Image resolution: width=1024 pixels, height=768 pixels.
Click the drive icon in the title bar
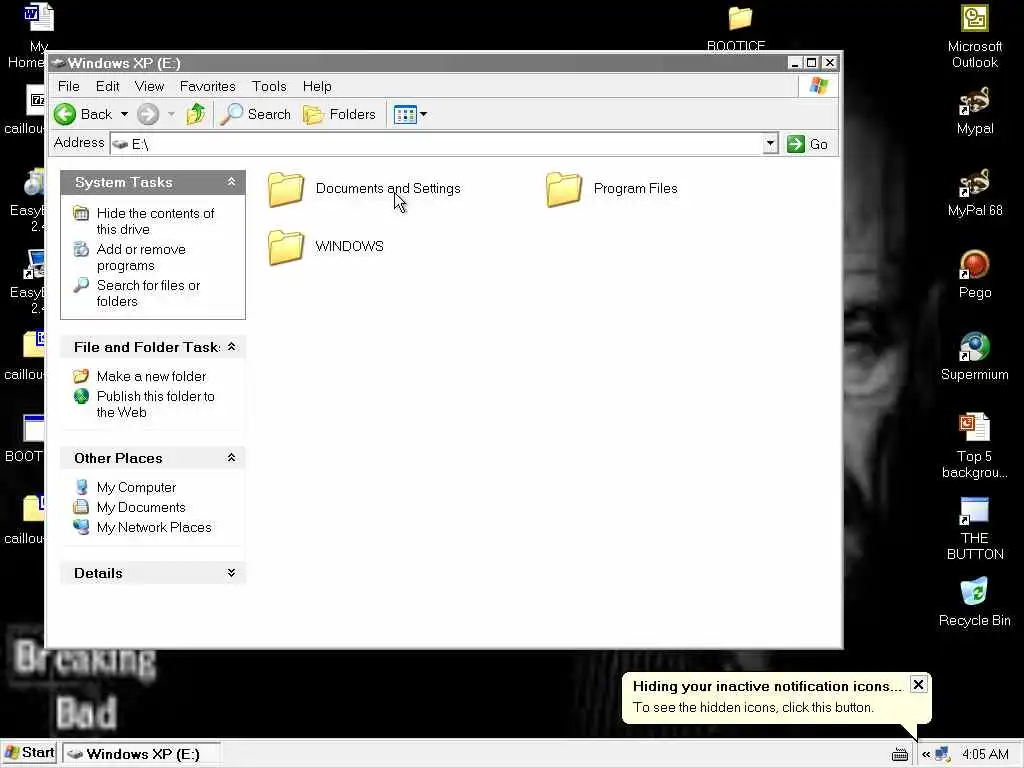point(58,63)
